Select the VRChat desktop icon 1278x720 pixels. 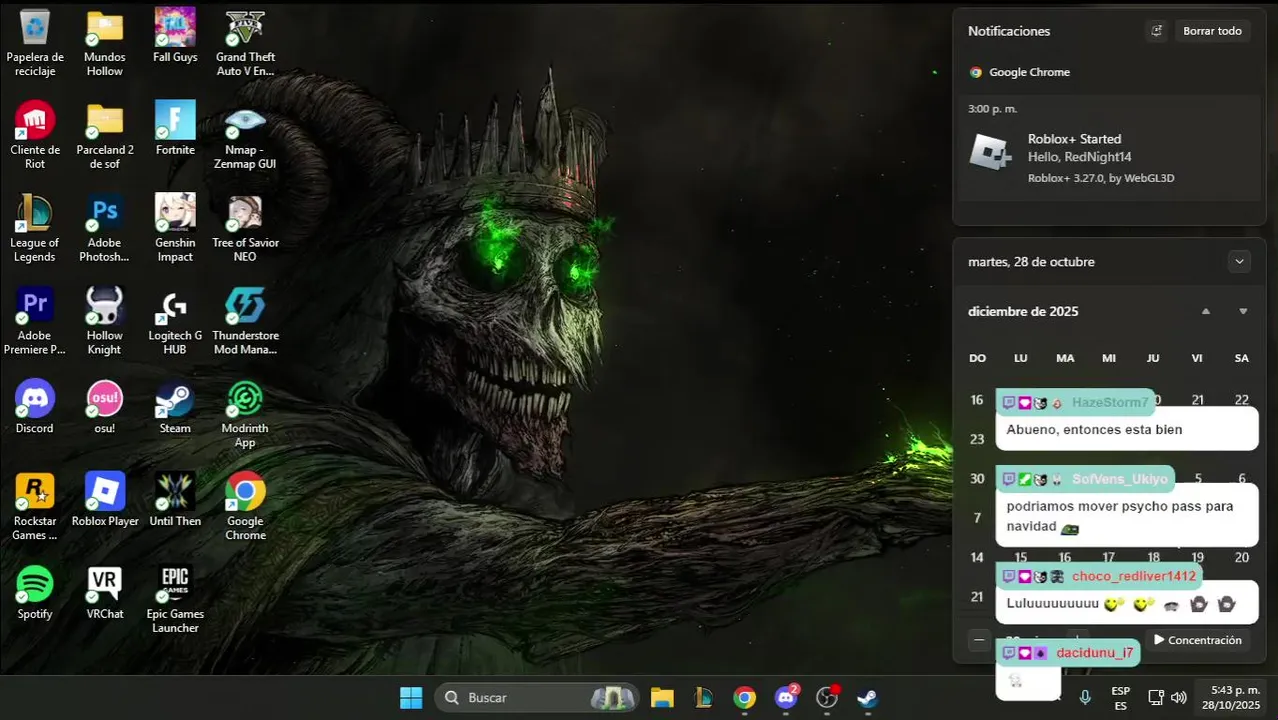coord(105,593)
